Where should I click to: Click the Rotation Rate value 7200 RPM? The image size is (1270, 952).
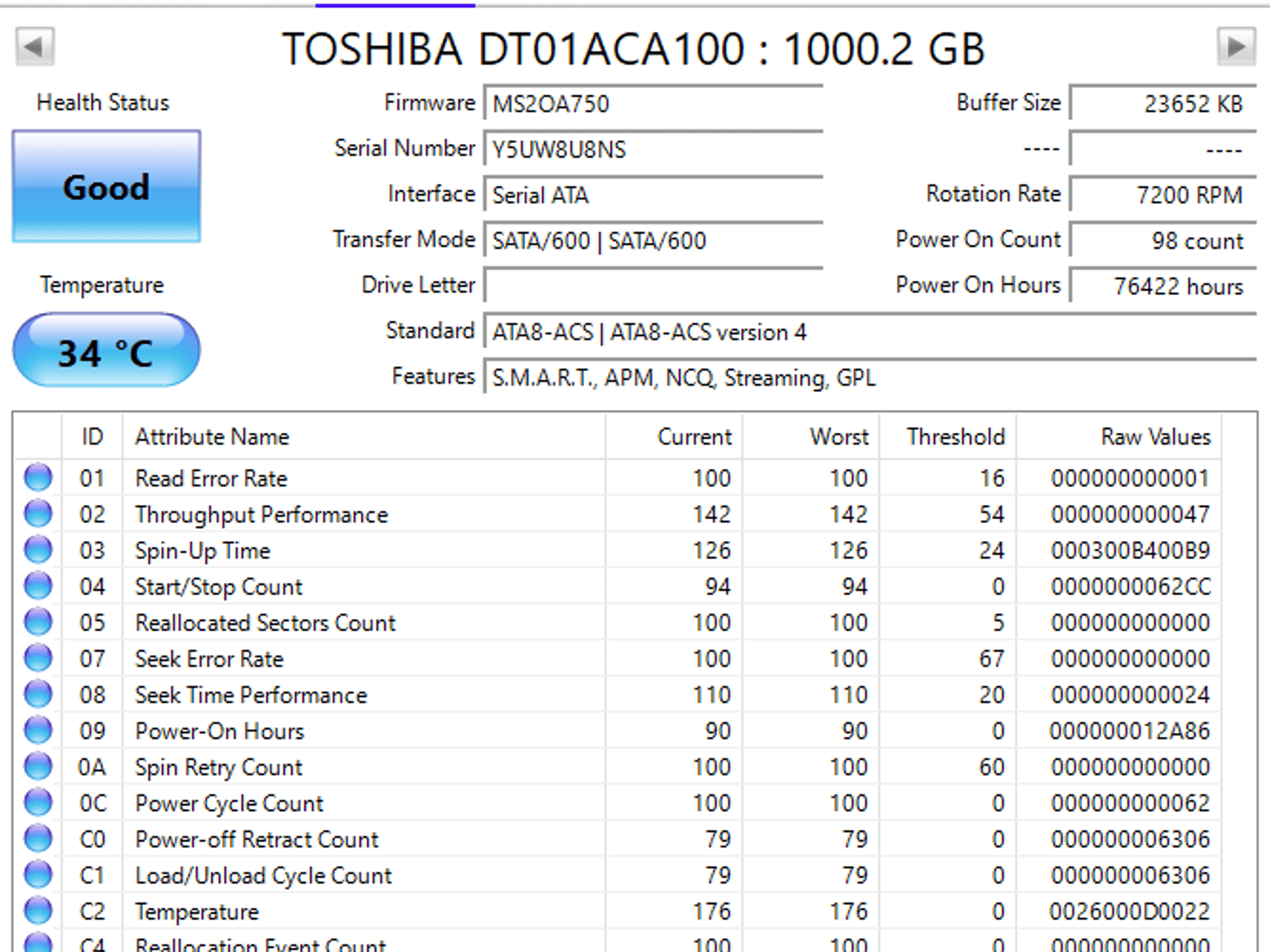(1163, 194)
